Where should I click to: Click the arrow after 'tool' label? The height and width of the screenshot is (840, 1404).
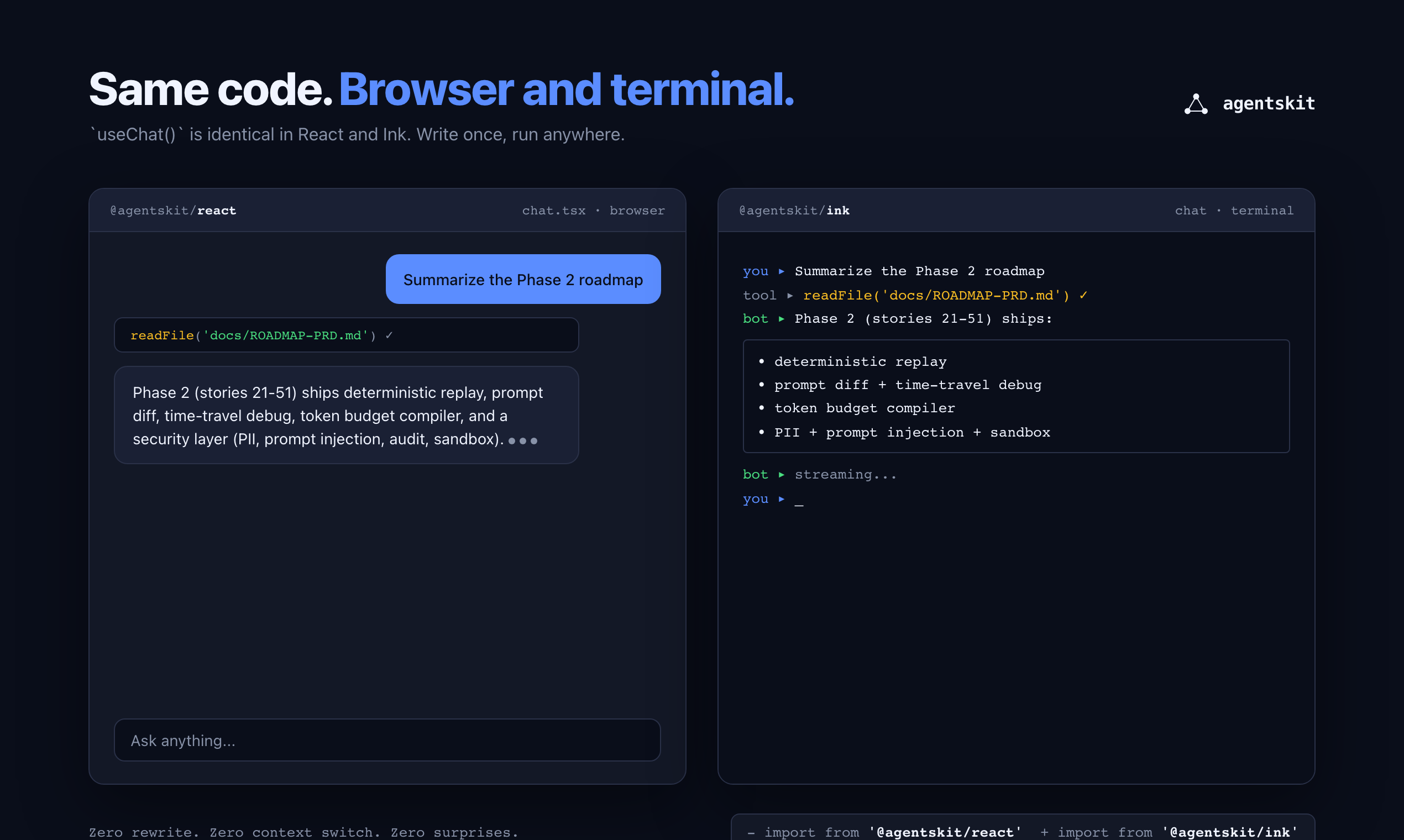[790, 296]
